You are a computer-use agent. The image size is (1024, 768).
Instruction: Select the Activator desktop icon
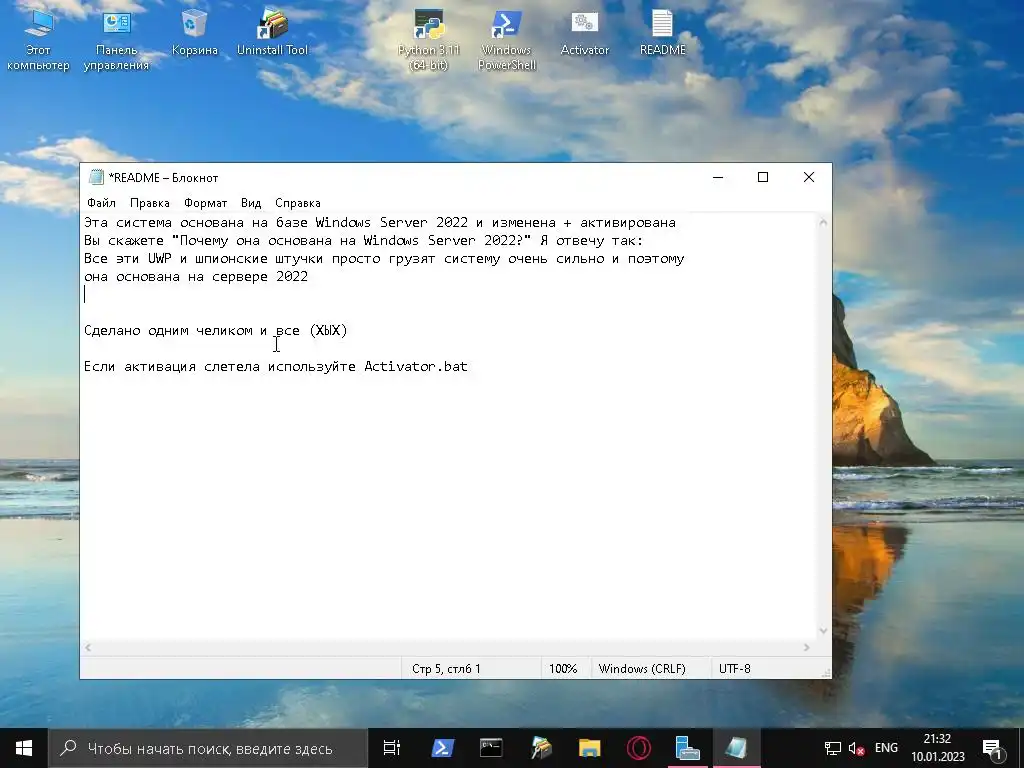pyautogui.click(x=584, y=33)
